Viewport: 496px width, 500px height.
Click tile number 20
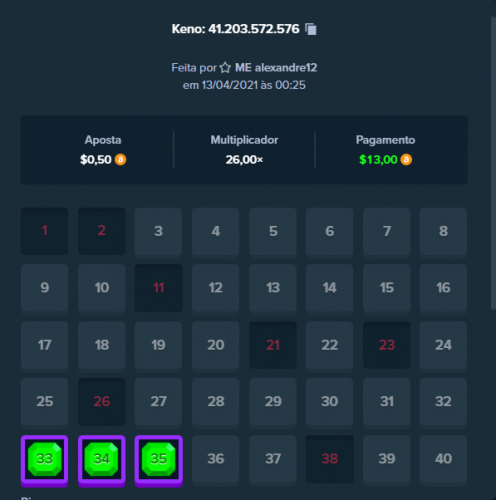(x=216, y=345)
